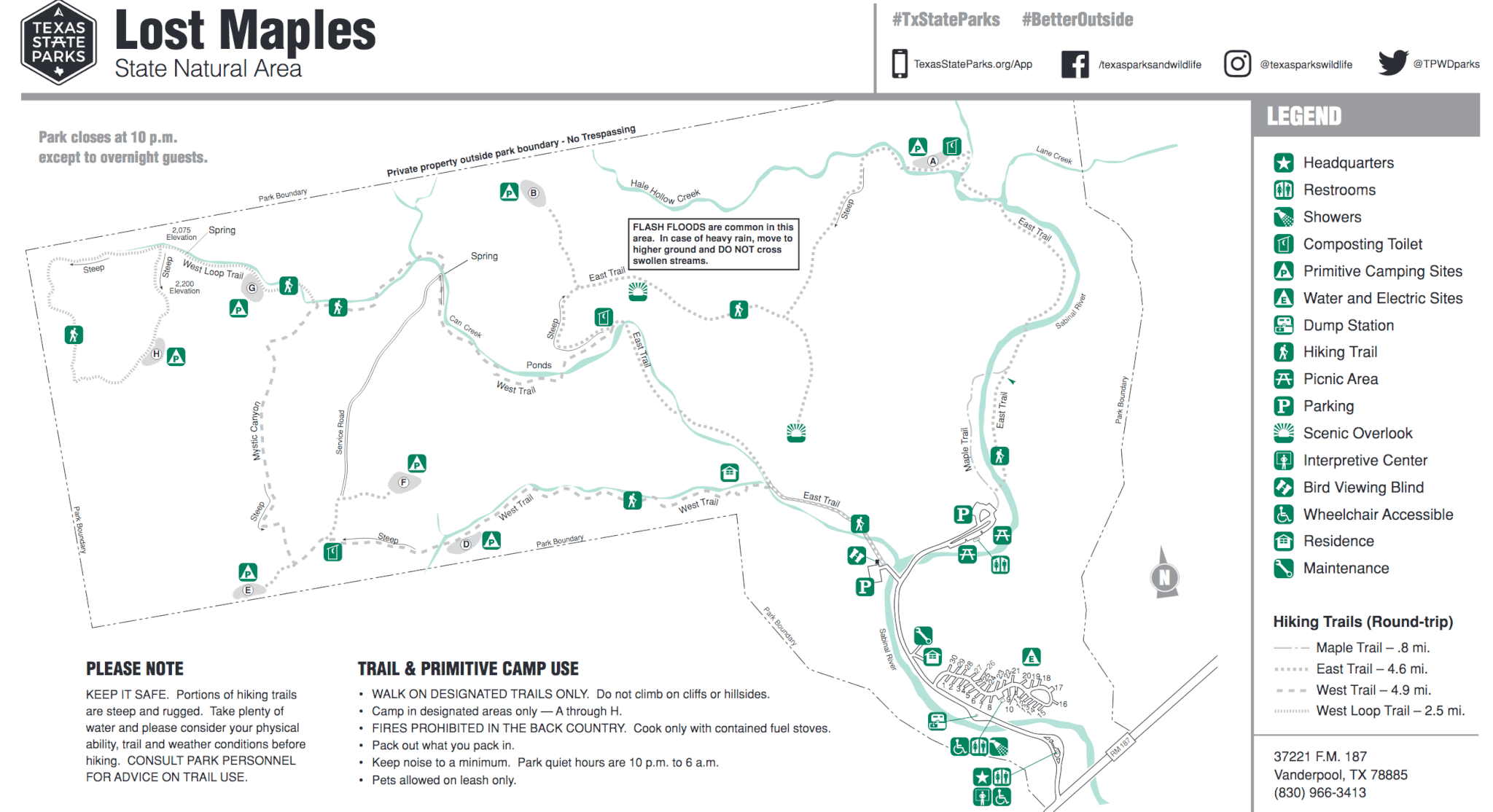Click the #TxStateParks hashtag
This screenshot has height=812, width=1493.
pos(946,20)
